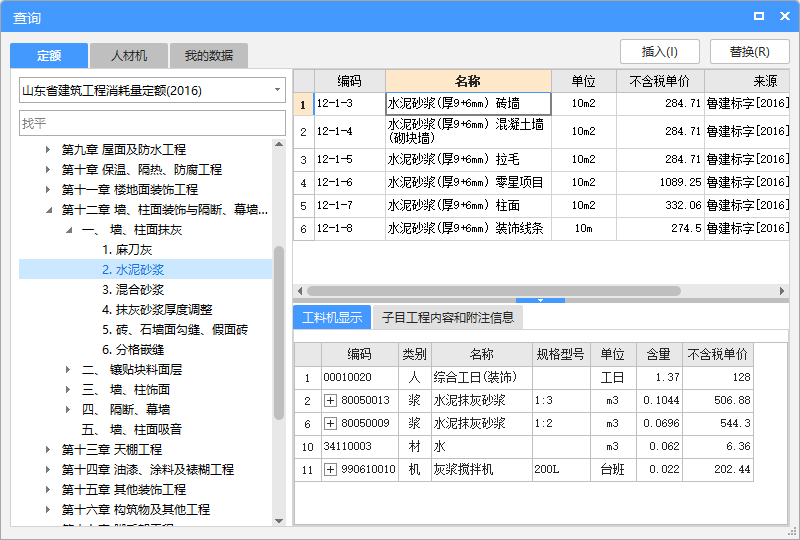Click the 找平 search input field

click(152, 123)
